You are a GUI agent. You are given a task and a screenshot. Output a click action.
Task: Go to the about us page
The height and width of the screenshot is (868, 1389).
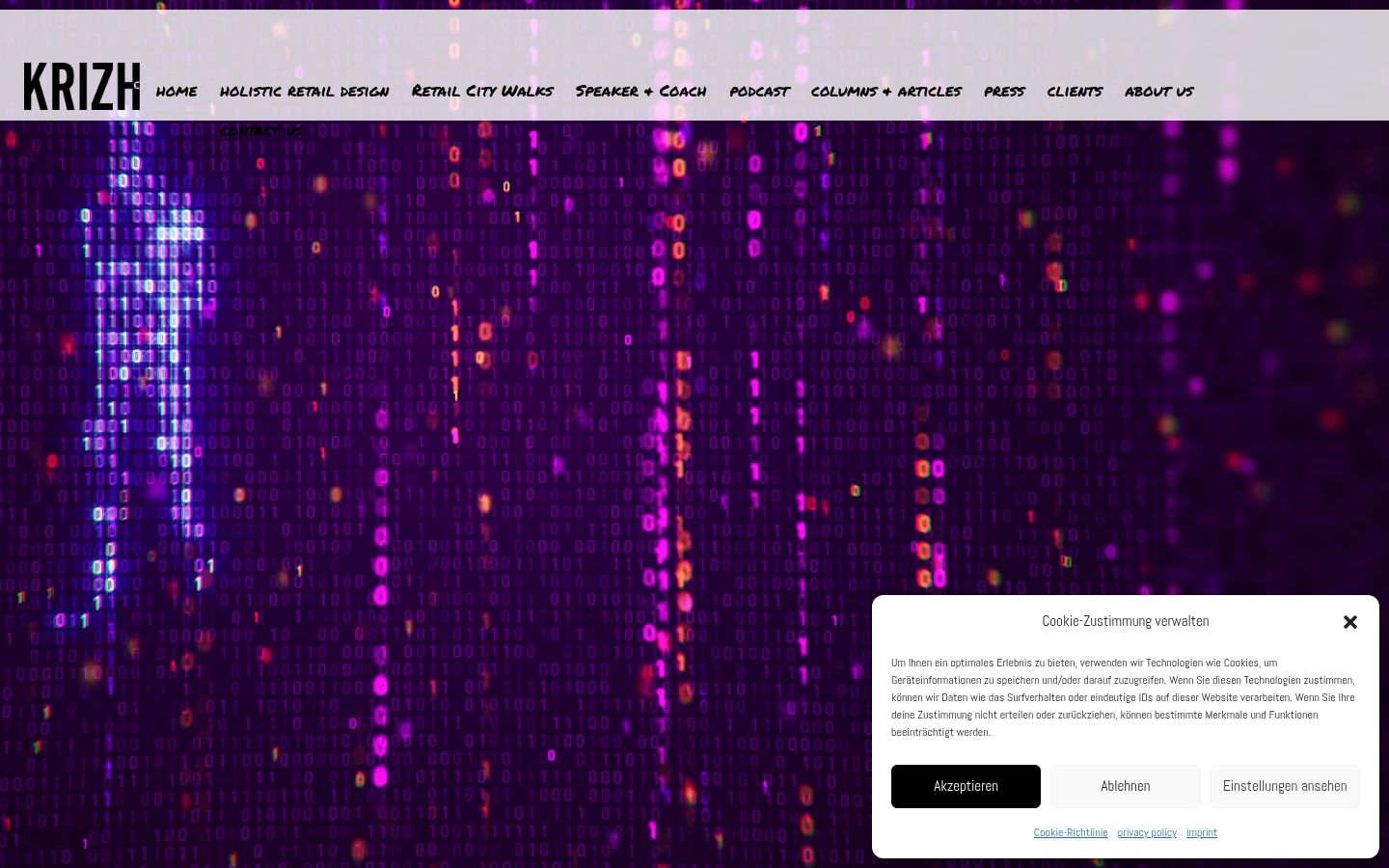click(1159, 91)
